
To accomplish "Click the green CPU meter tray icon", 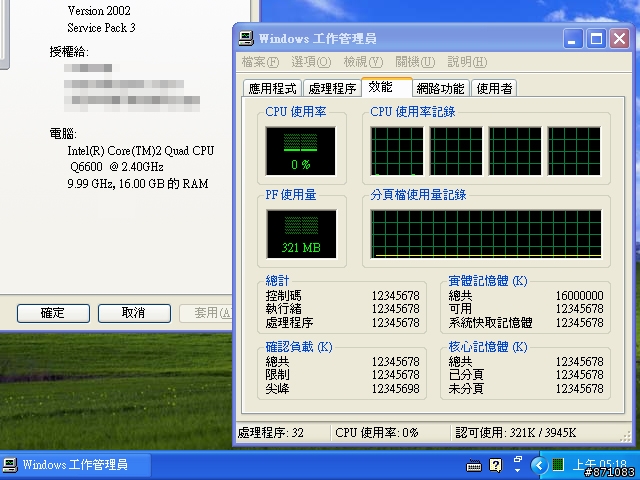I will (558, 464).
